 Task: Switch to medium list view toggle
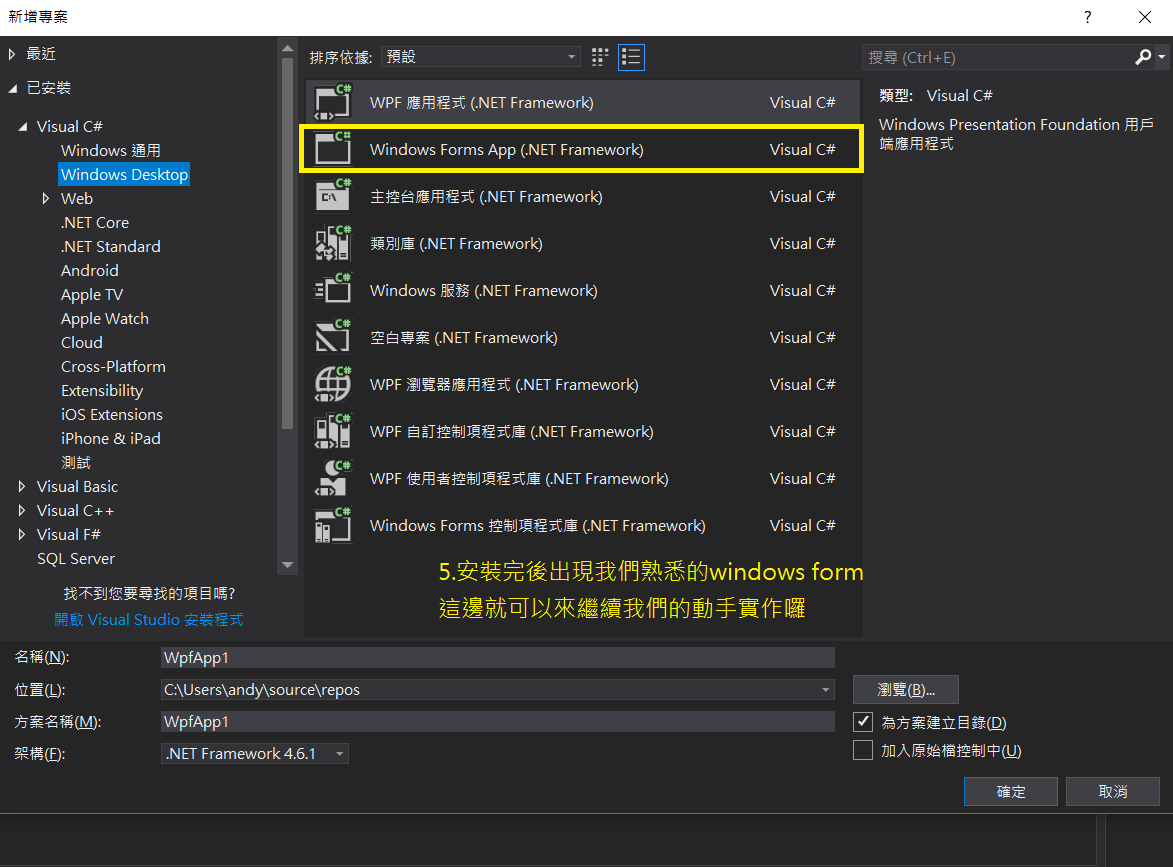click(631, 57)
